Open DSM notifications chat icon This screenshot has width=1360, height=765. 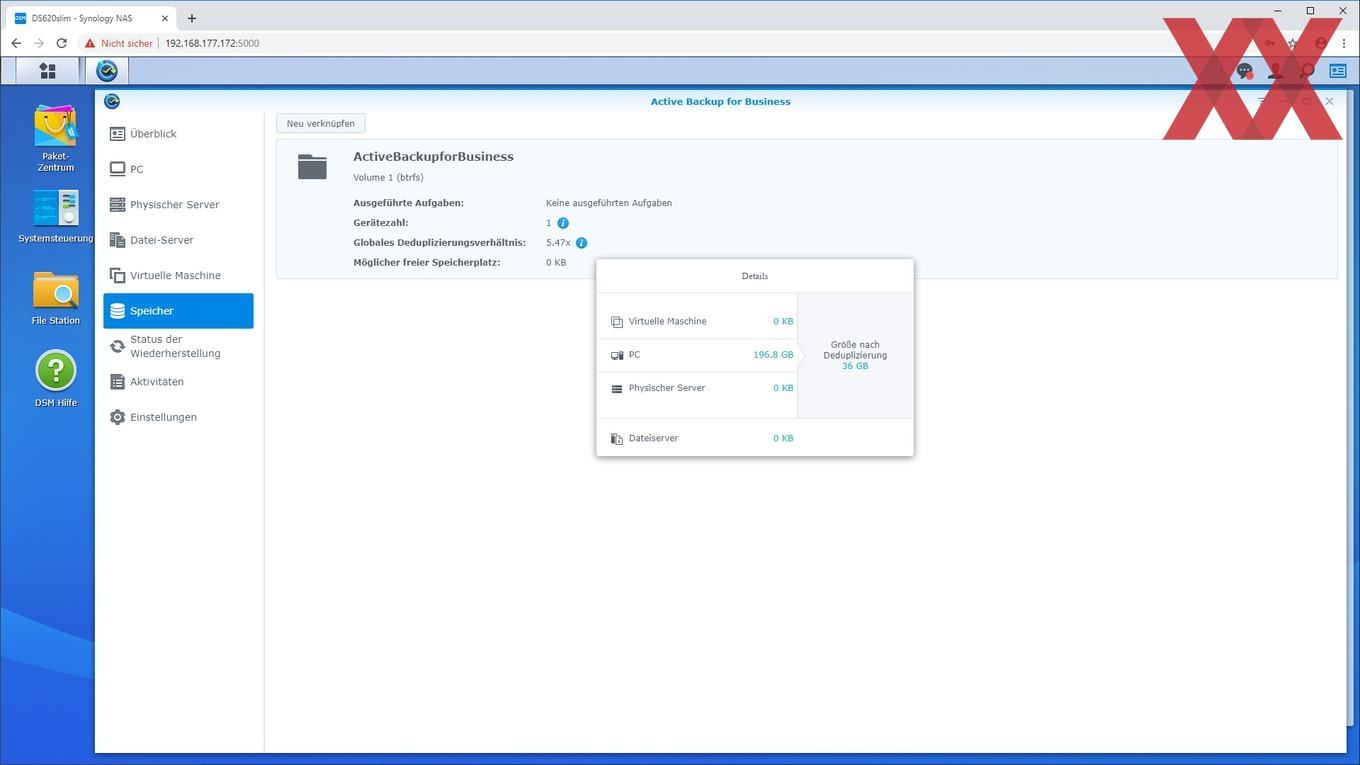pos(1245,71)
